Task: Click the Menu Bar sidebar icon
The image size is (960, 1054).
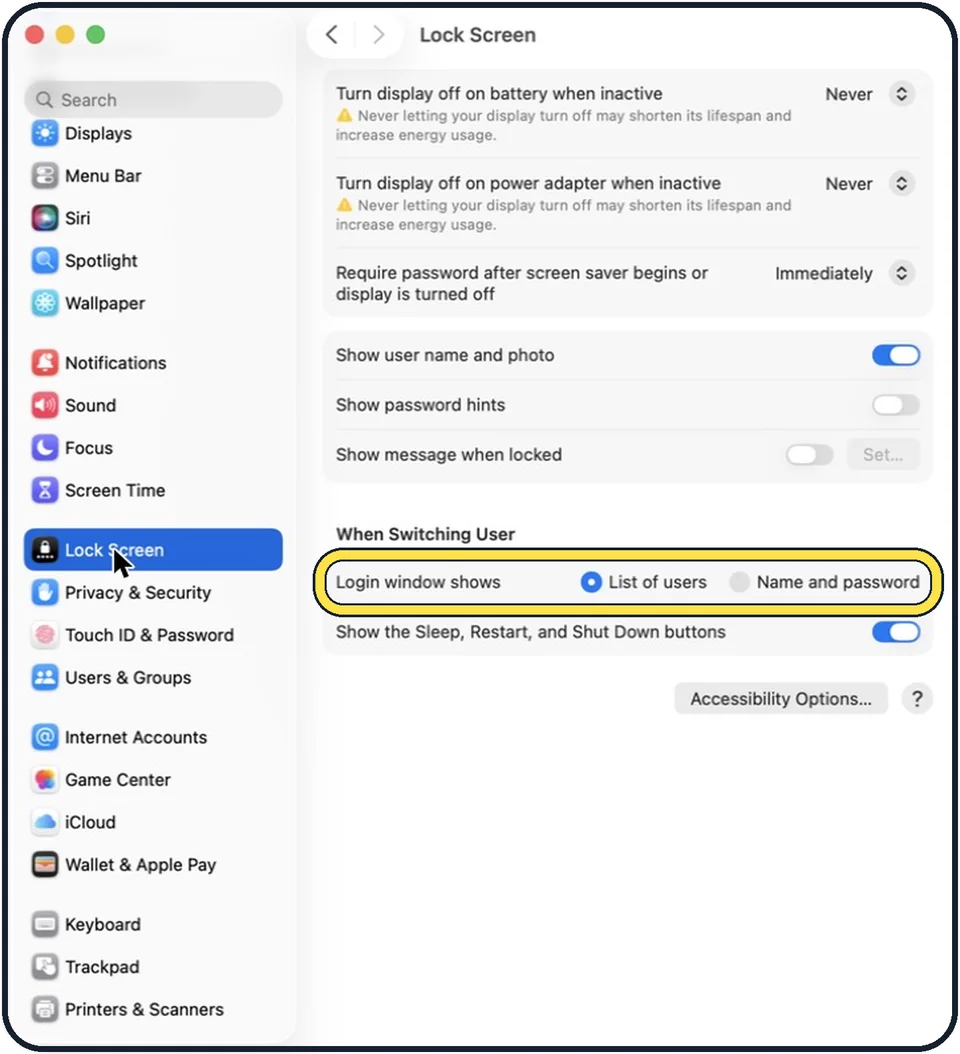Action: 45,176
